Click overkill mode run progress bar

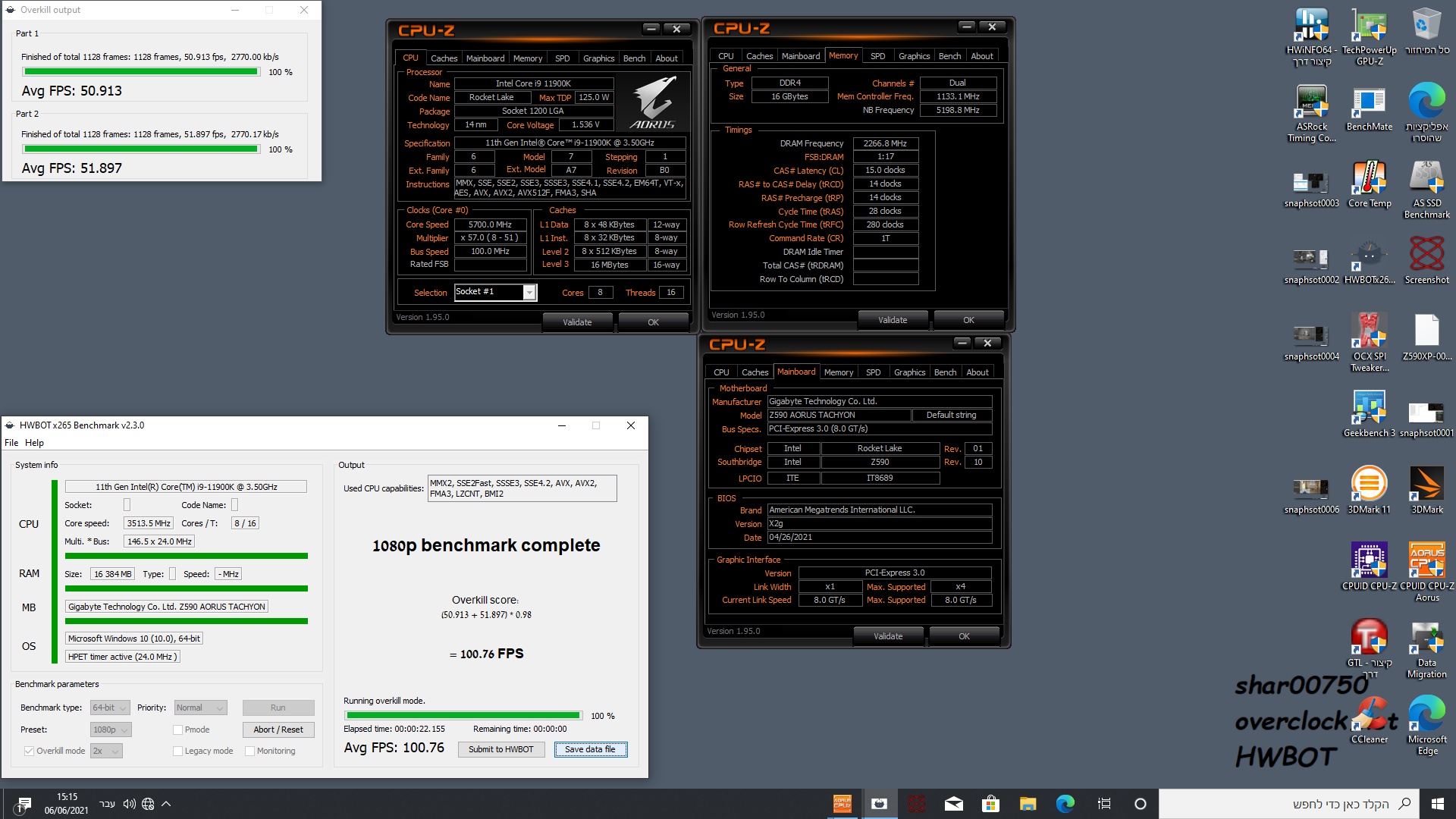(463, 715)
